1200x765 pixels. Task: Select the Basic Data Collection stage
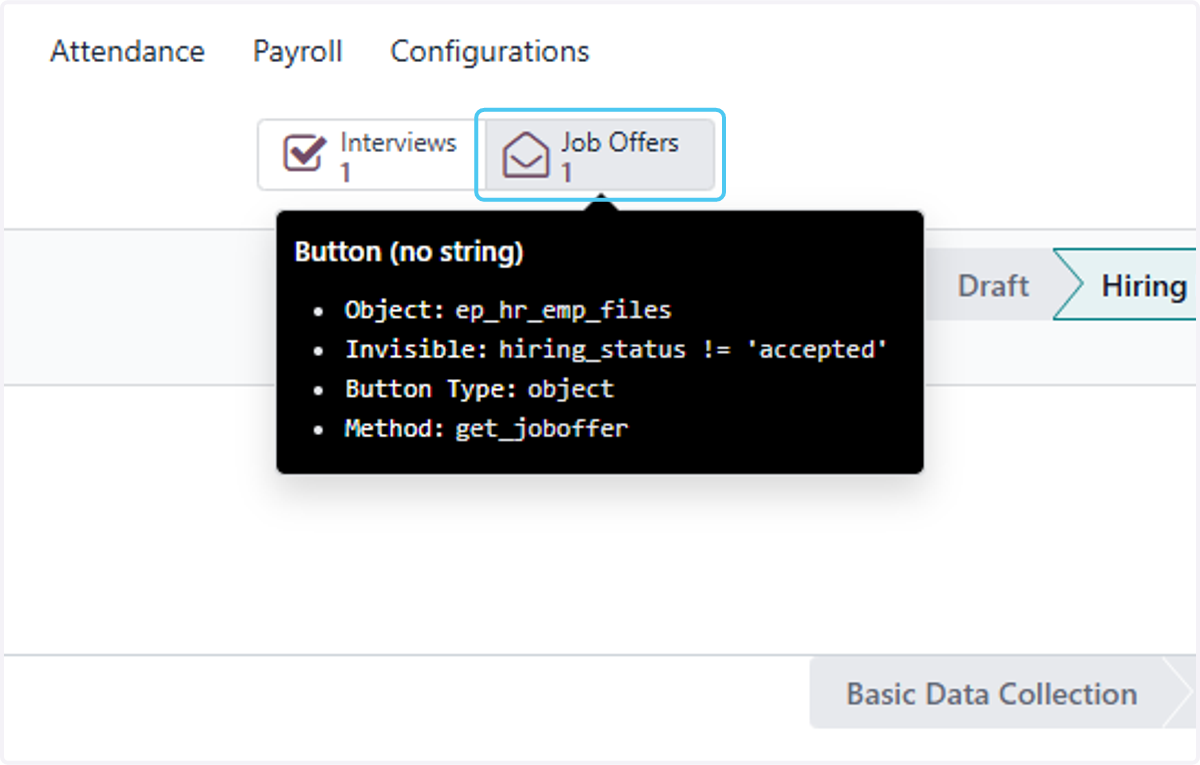coord(991,693)
